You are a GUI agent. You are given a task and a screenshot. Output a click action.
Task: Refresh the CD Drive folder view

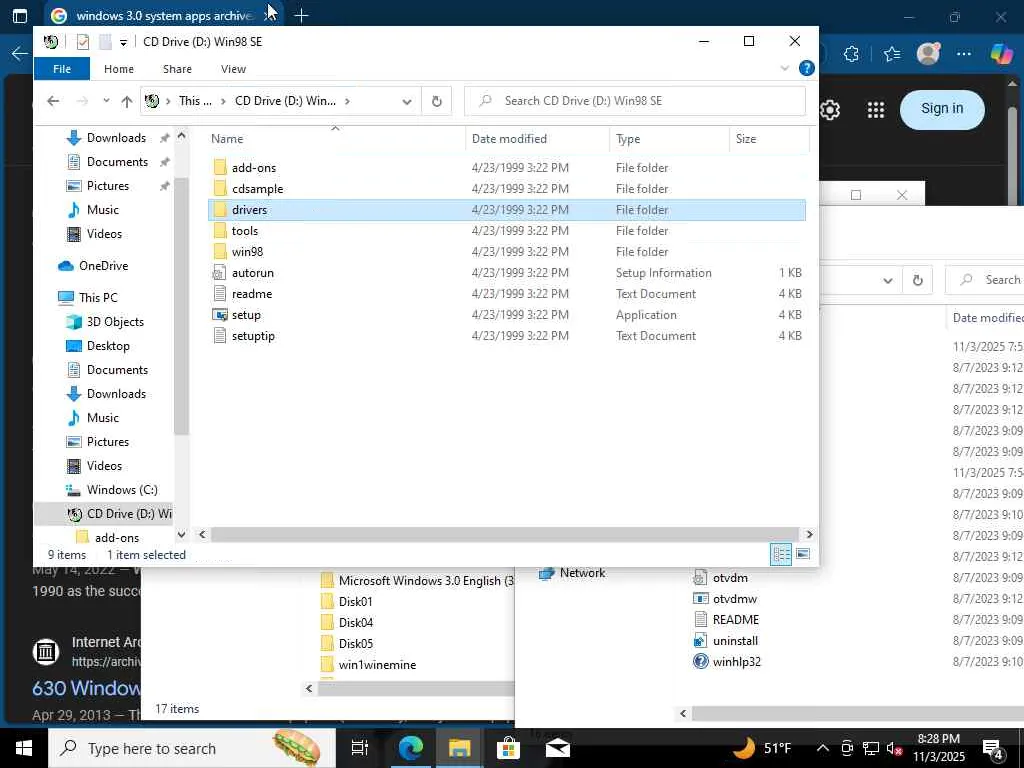click(x=436, y=101)
